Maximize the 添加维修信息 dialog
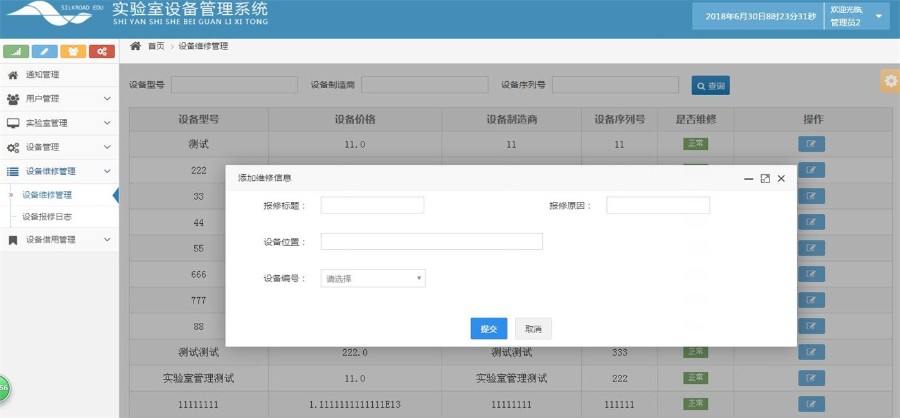Viewport: 900px width, 418px height. pyautogui.click(x=765, y=179)
